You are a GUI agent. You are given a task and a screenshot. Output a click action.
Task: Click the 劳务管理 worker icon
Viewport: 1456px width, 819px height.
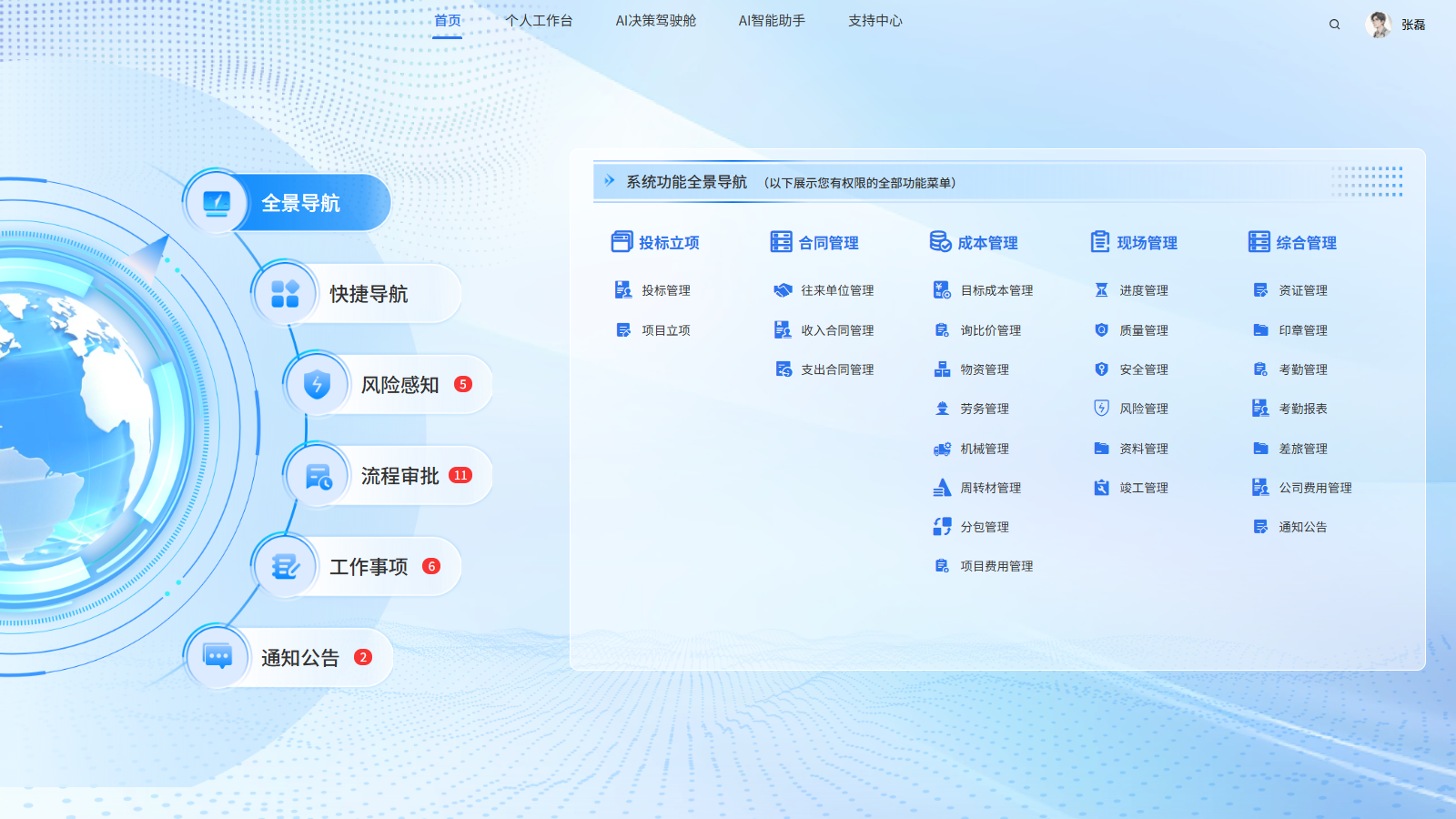click(x=942, y=409)
